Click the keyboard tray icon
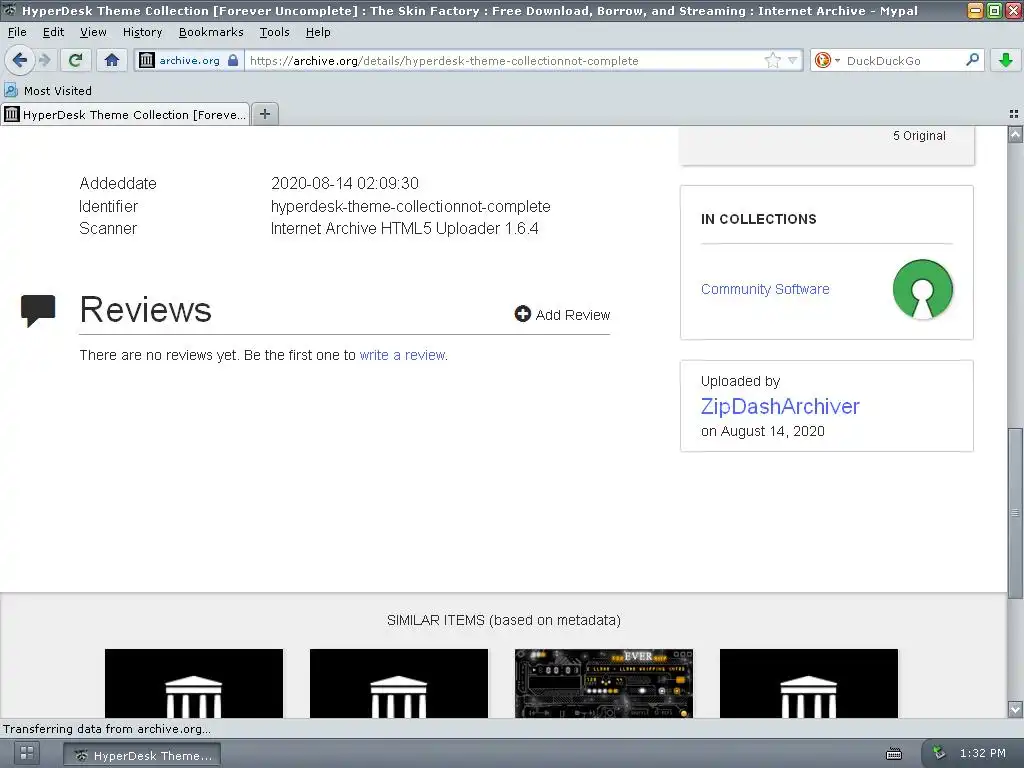This screenshot has width=1024, height=768. click(894, 754)
